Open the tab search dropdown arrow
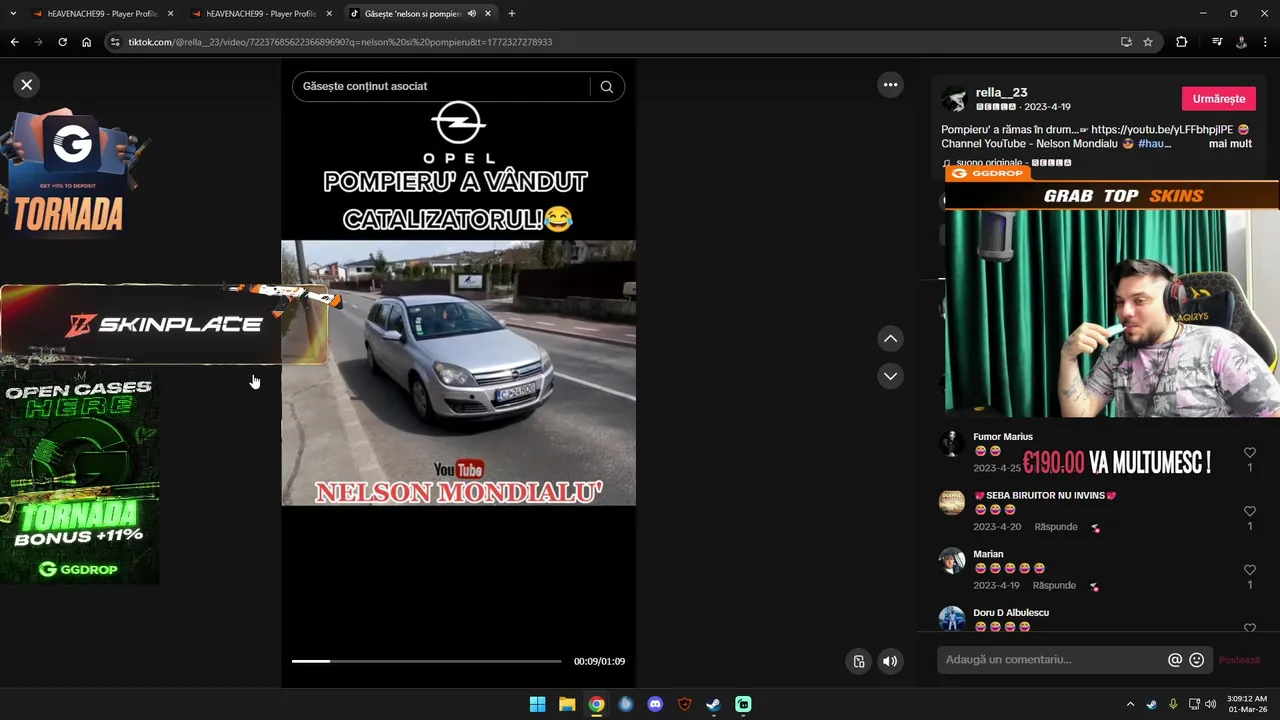The height and width of the screenshot is (720, 1280). [12, 14]
